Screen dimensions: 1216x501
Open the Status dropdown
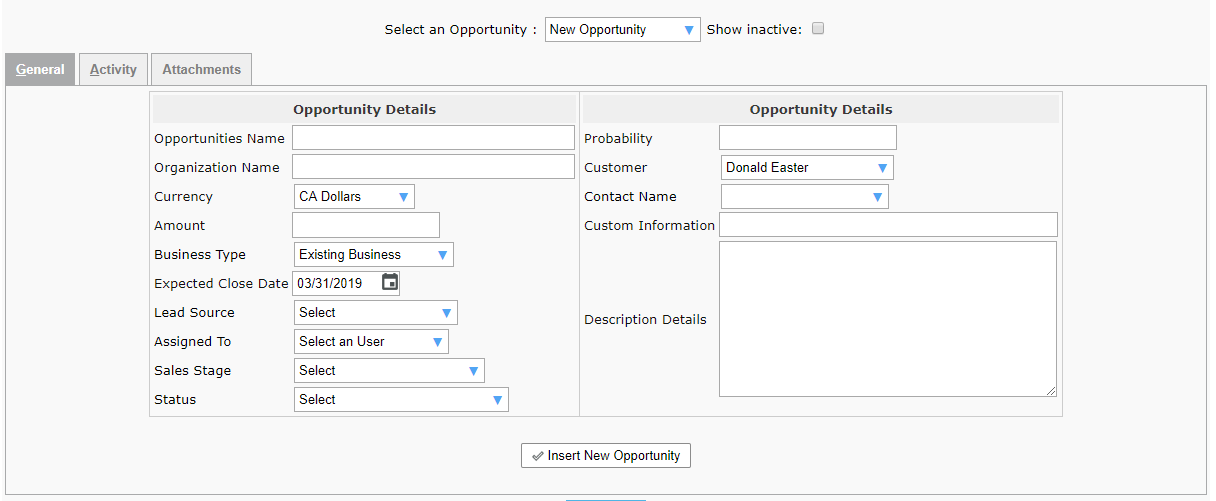pos(401,400)
